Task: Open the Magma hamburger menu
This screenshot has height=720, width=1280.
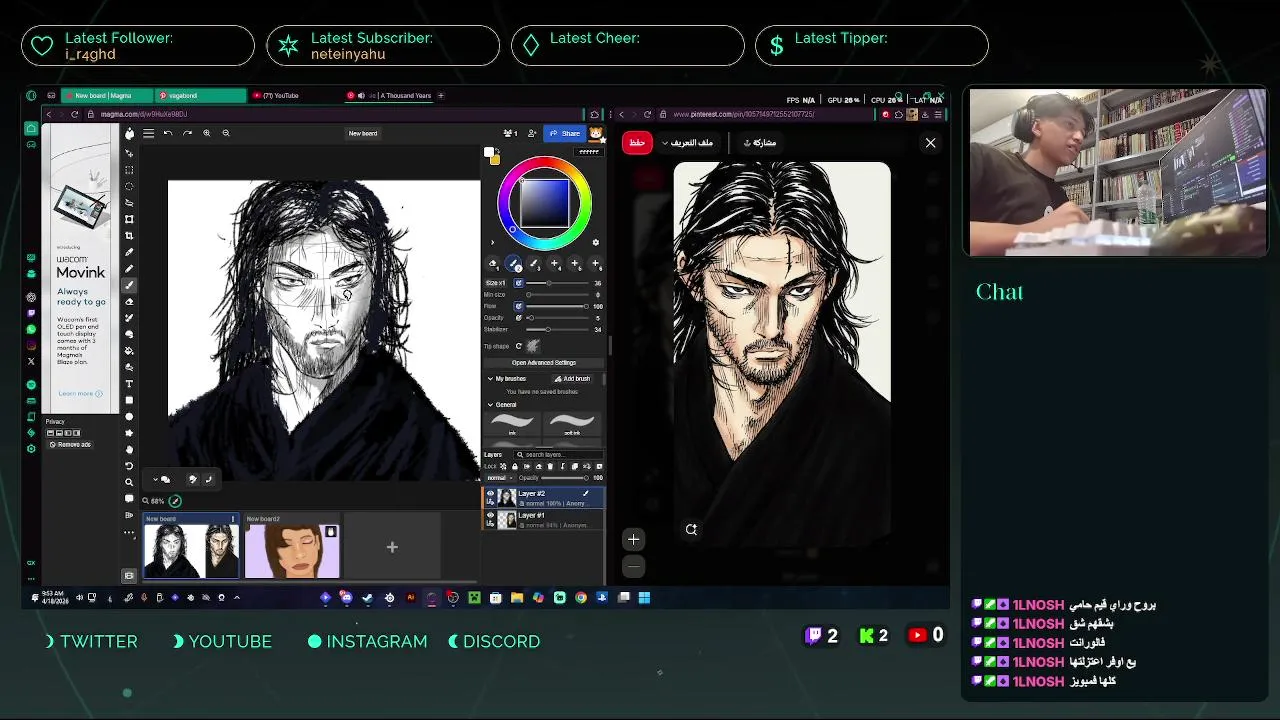Action: pos(148,133)
